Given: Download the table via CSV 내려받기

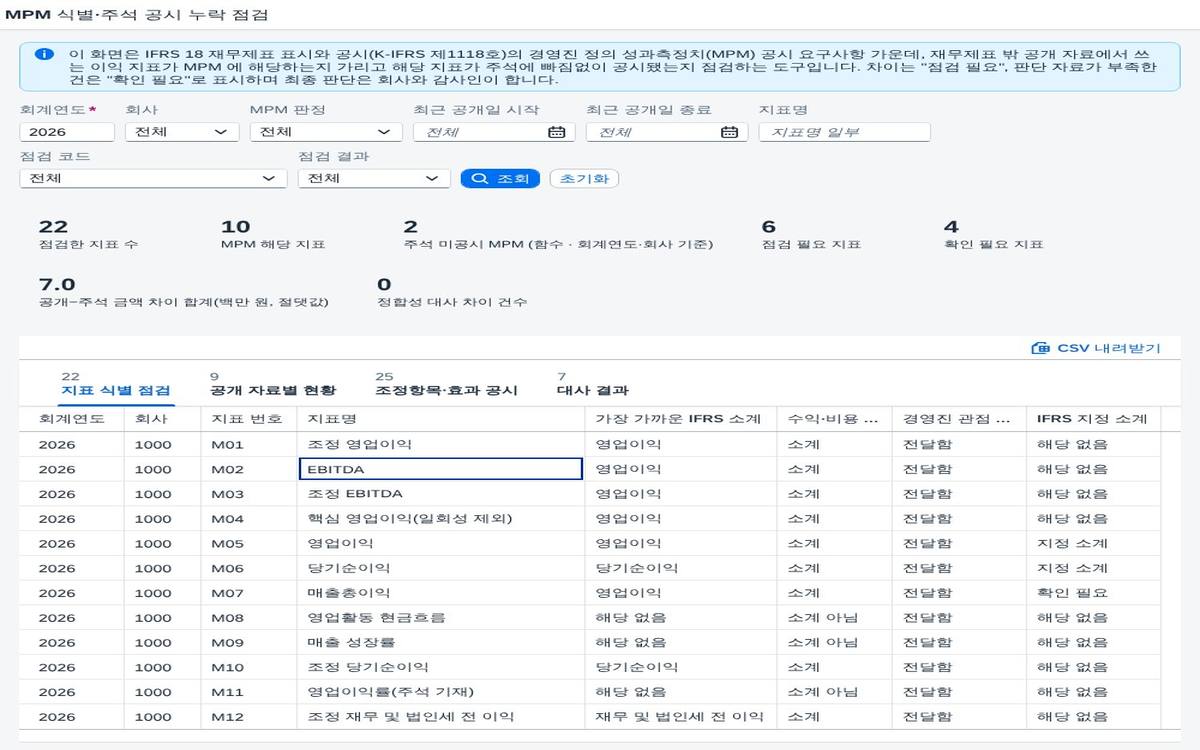Looking at the screenshot, I should pyautogui.click(x=1096, y=348).
